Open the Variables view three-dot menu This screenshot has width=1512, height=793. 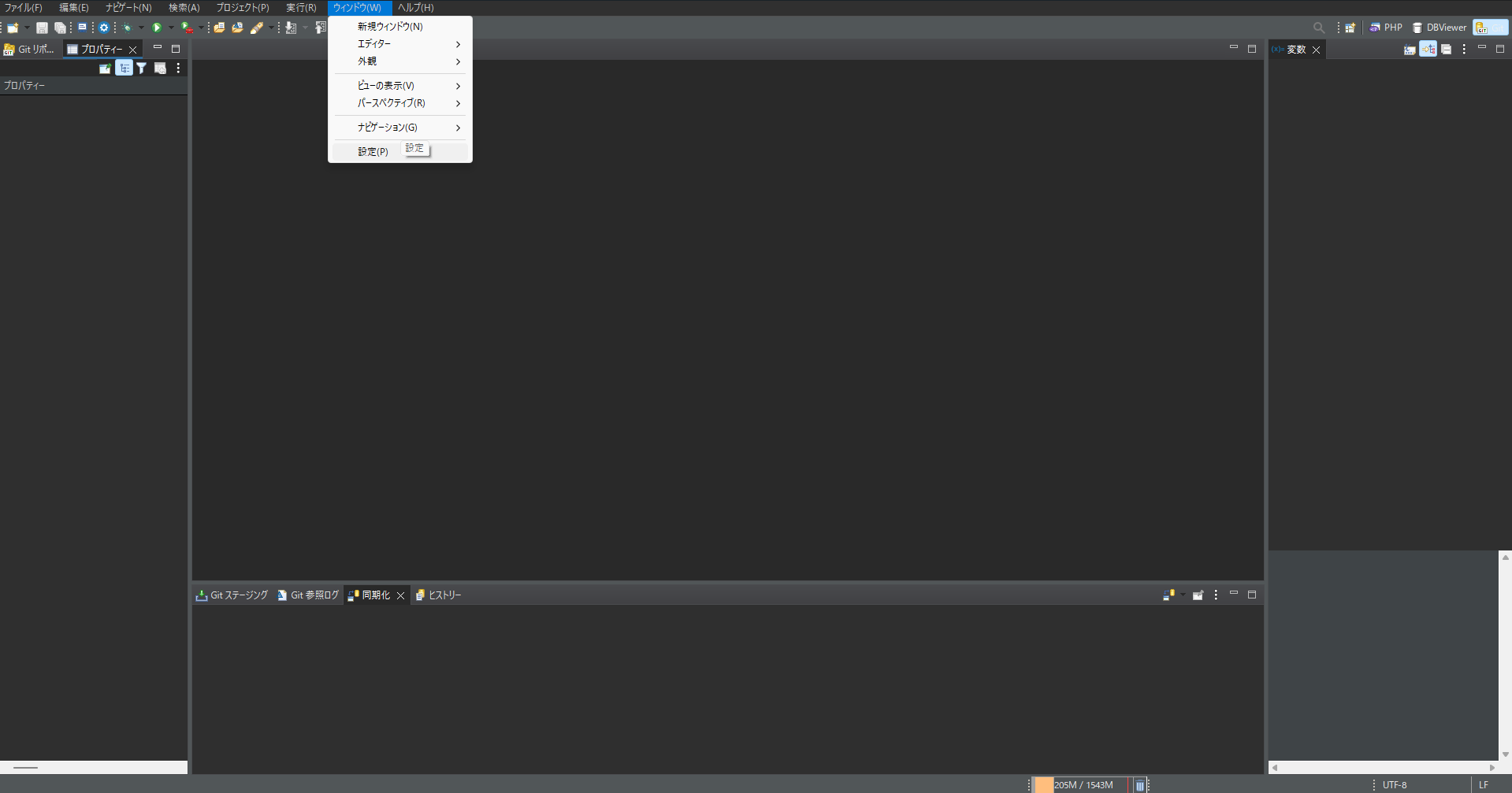tap(1464, 50)
